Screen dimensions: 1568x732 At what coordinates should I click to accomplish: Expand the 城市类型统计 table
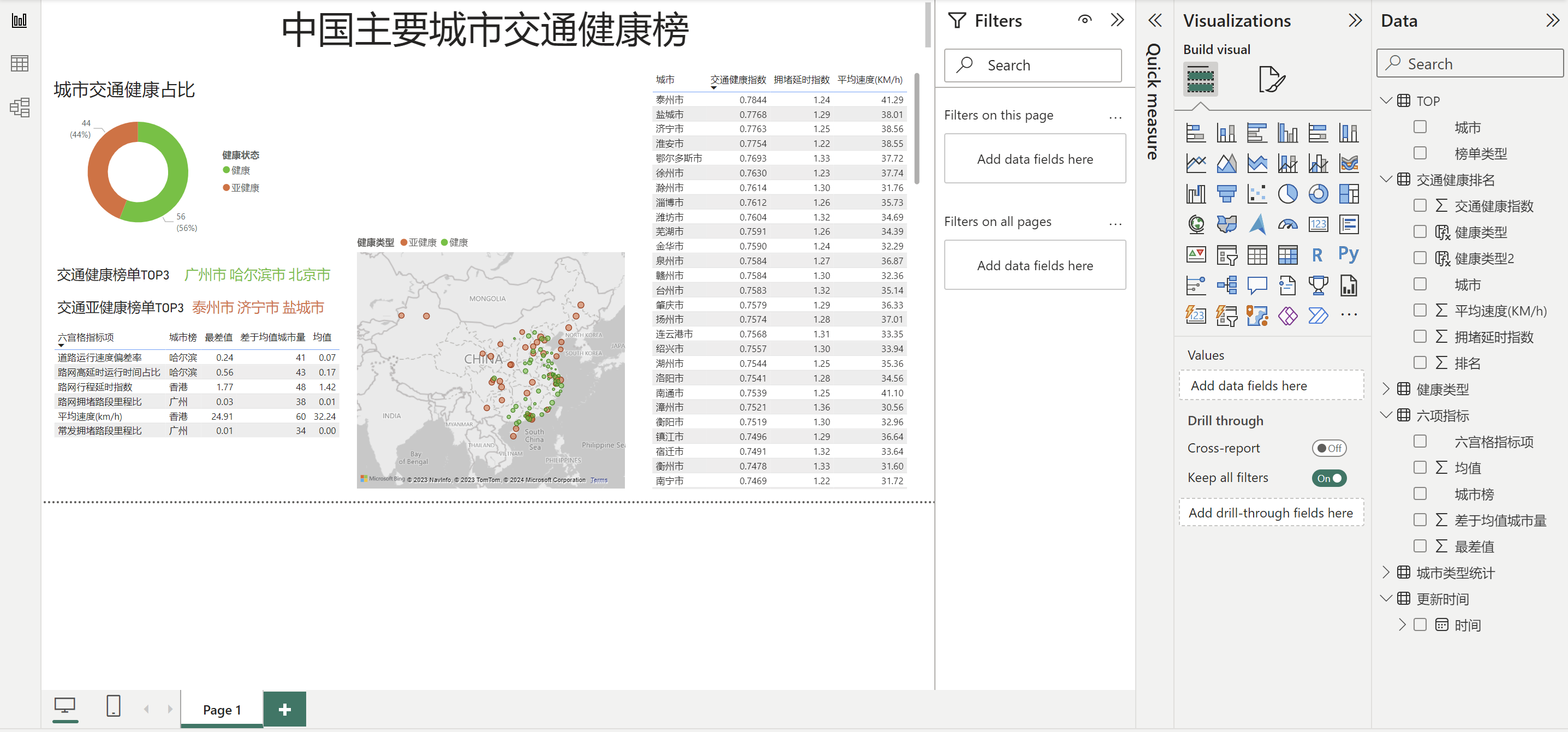(x=1386, y=573)
